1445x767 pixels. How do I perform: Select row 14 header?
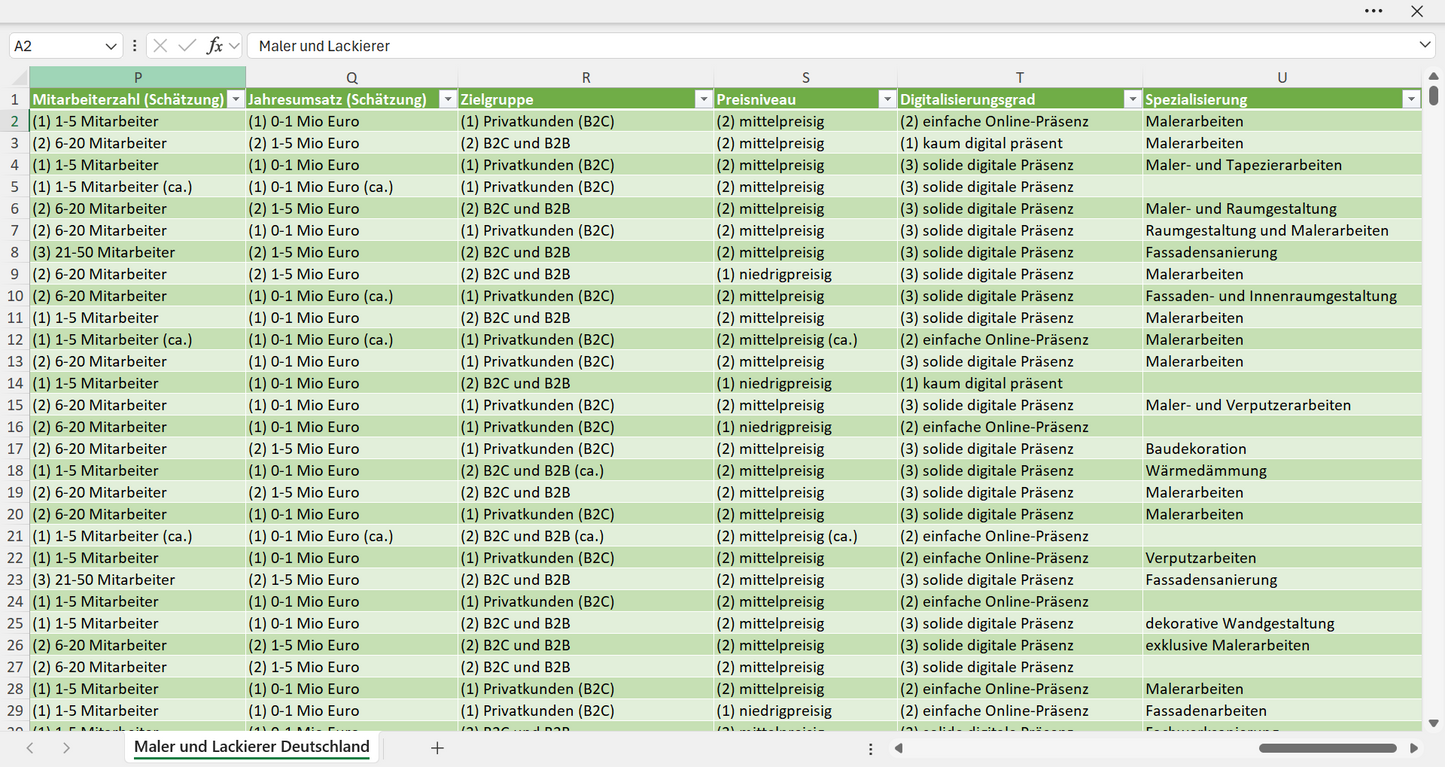pyautogui.click(x=15, y=383)
